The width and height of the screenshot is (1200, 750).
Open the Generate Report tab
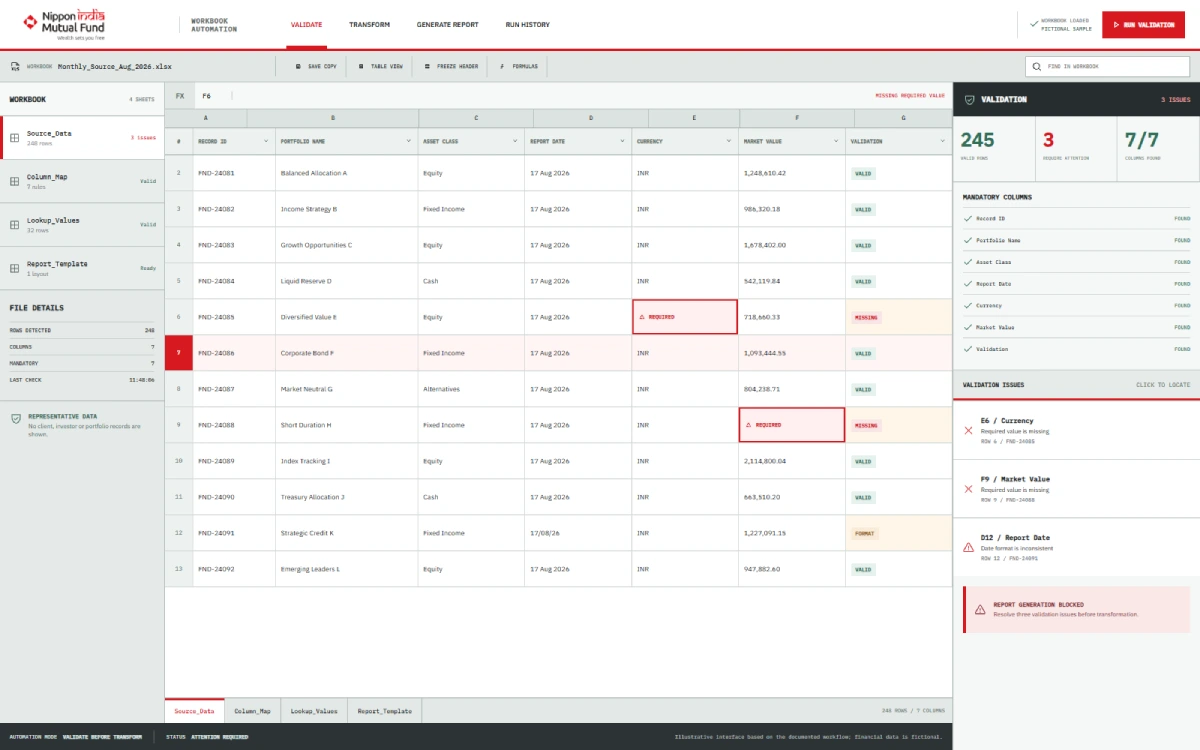[x=447, y=24]
